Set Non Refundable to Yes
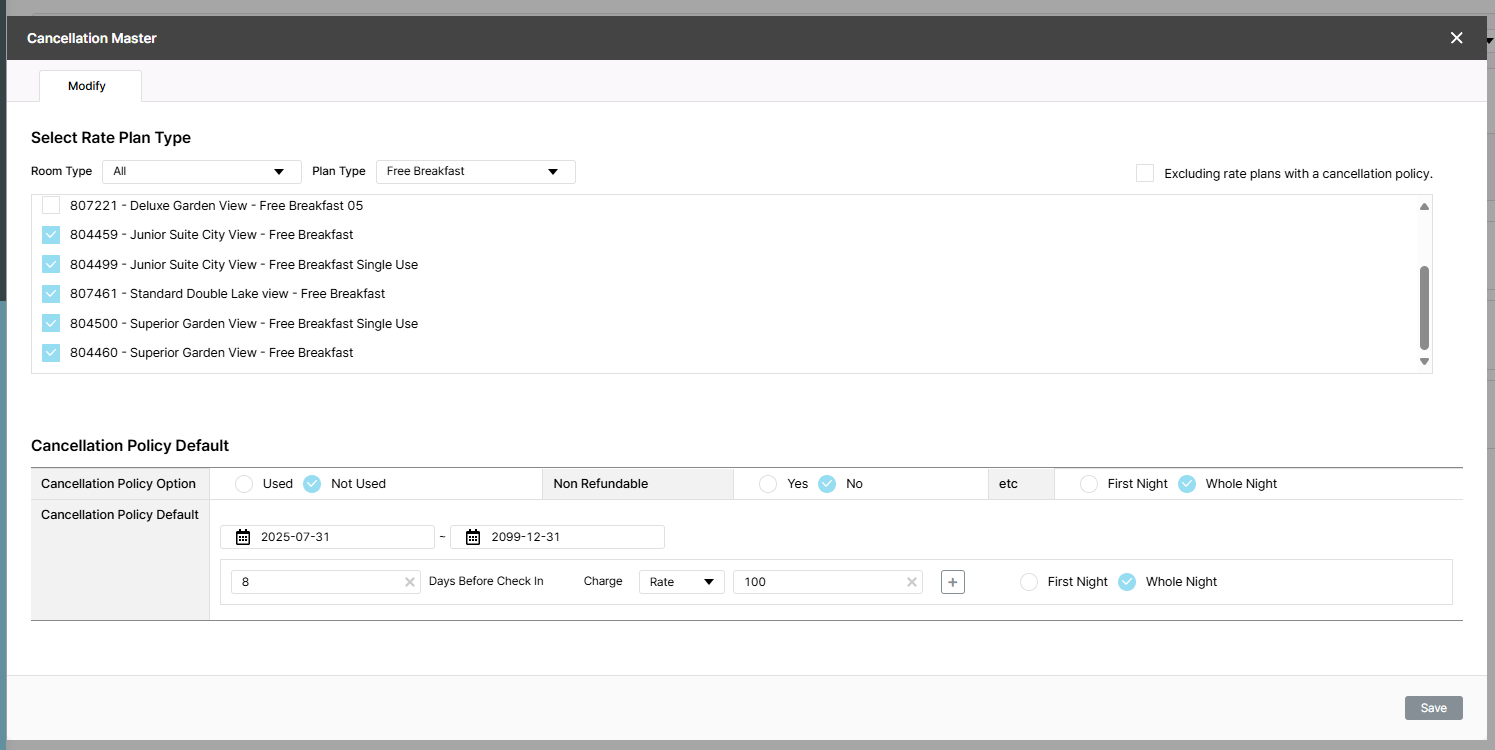Screen dimensions: 1495x750 (x=768, y=484)
